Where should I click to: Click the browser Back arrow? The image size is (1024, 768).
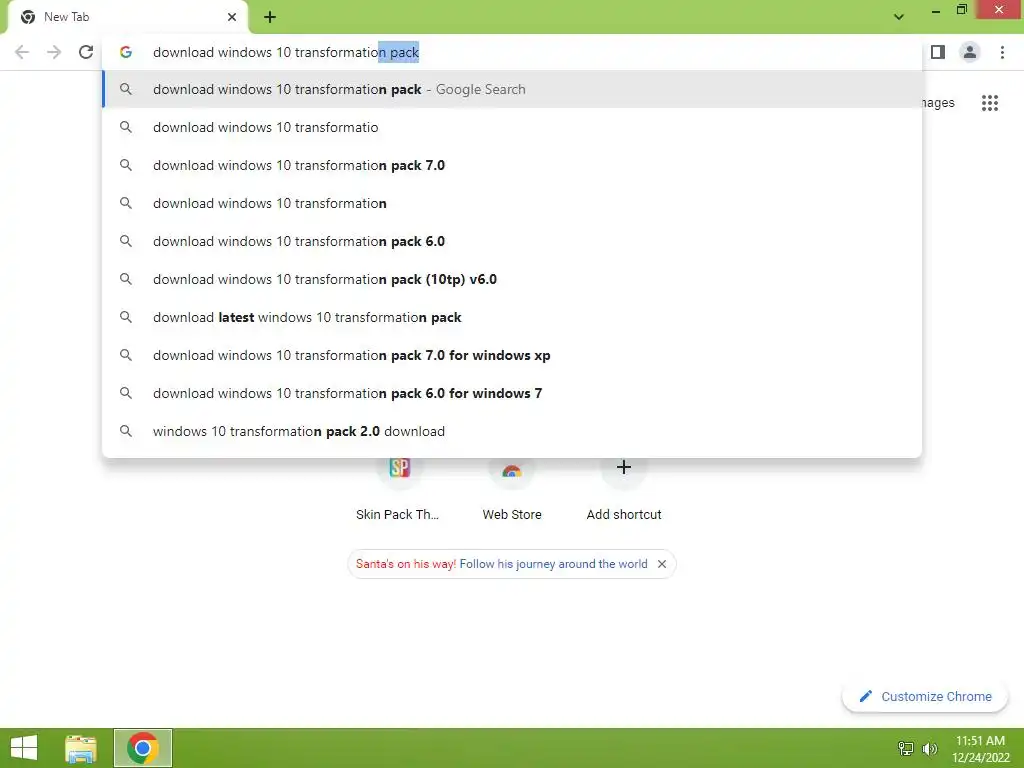pos(22,52)
